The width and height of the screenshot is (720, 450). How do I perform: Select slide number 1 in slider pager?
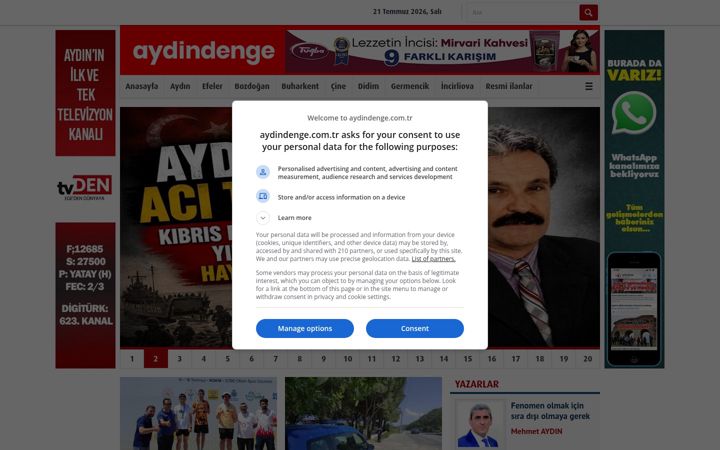click(x=132, y=359)
